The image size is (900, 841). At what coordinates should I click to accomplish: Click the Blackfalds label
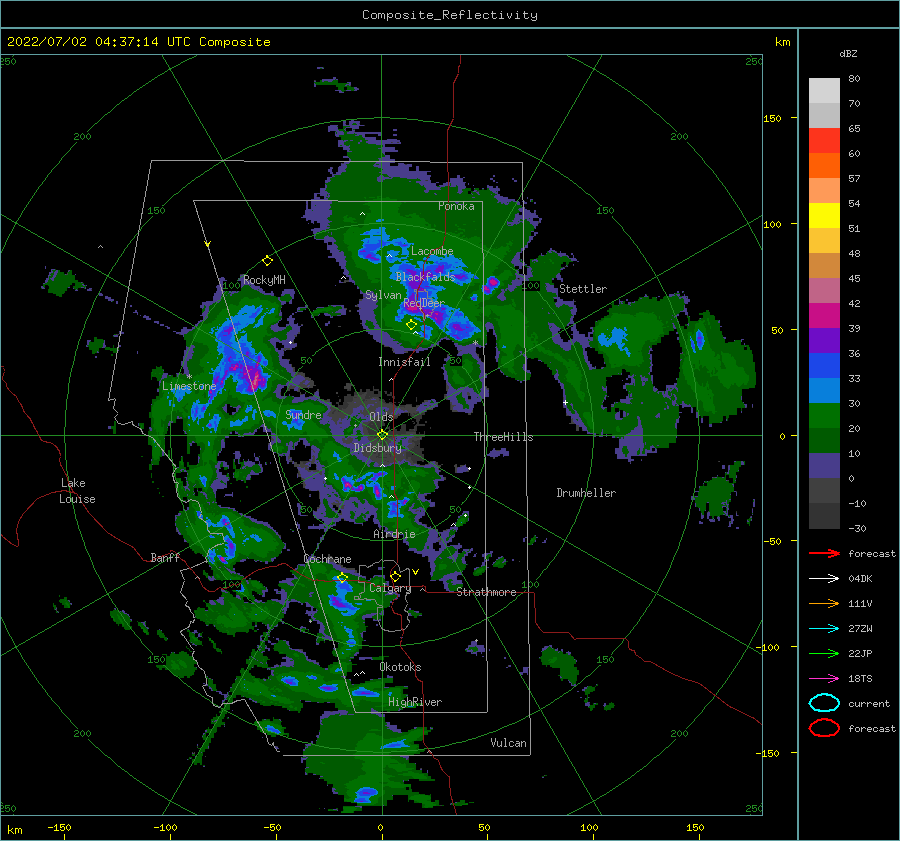point(425,277)
